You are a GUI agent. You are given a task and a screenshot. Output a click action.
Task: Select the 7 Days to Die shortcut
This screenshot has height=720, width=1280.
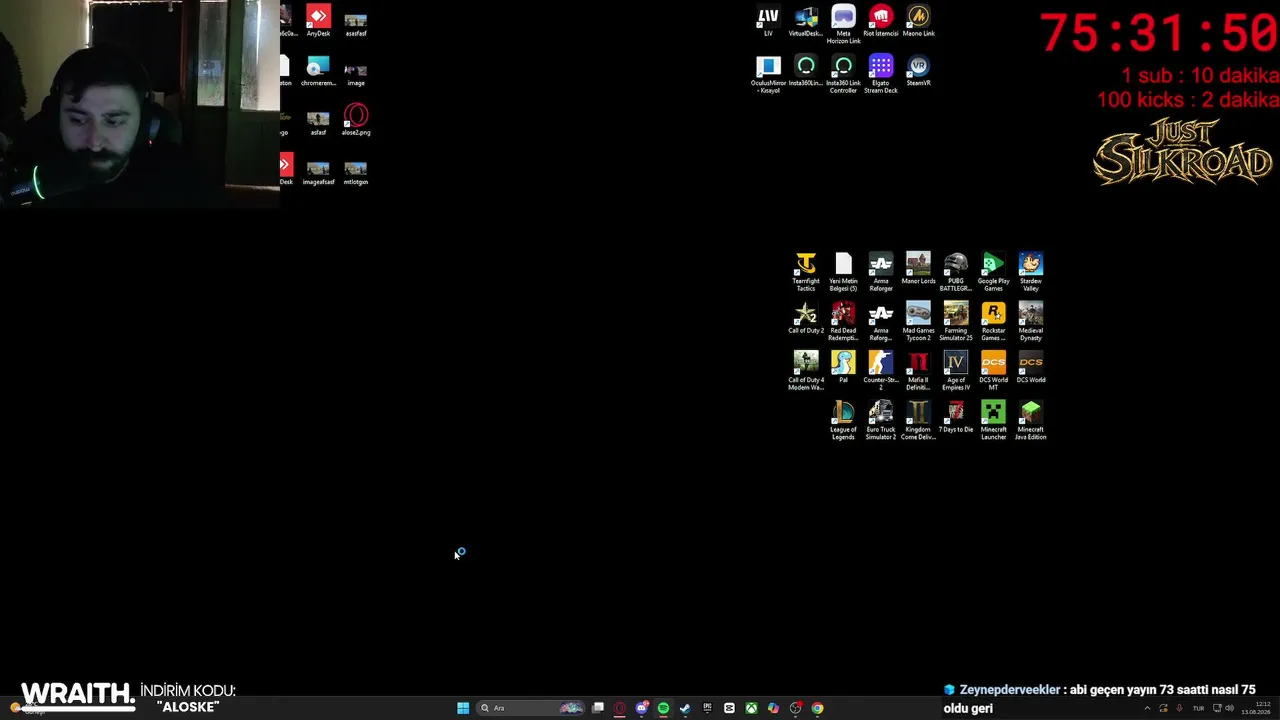coord(956,417)
